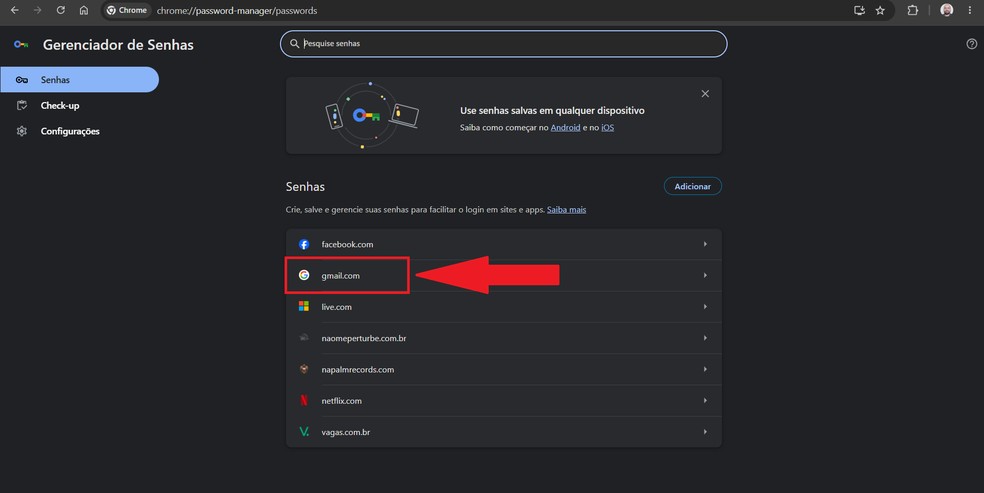The width and height of the screenshot is (984, 493).
Task: Open the napalmrecords.com password entry
Action: (503, 369)
